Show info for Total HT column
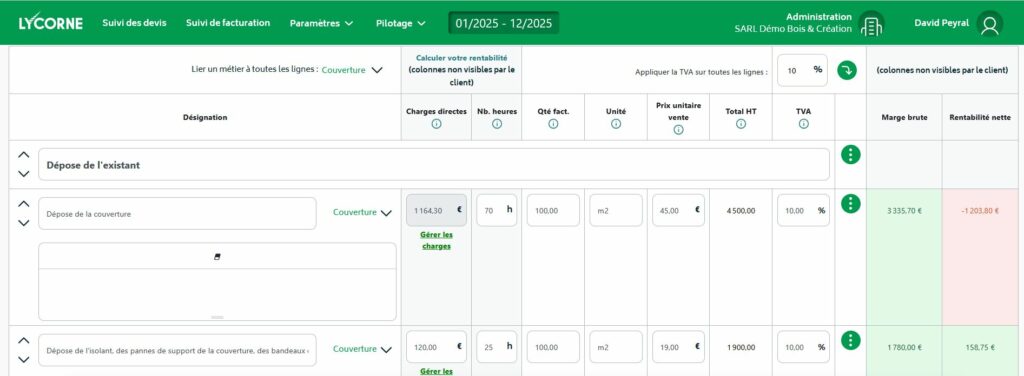This screenshot has height=376, width=1024. [741, 124]
